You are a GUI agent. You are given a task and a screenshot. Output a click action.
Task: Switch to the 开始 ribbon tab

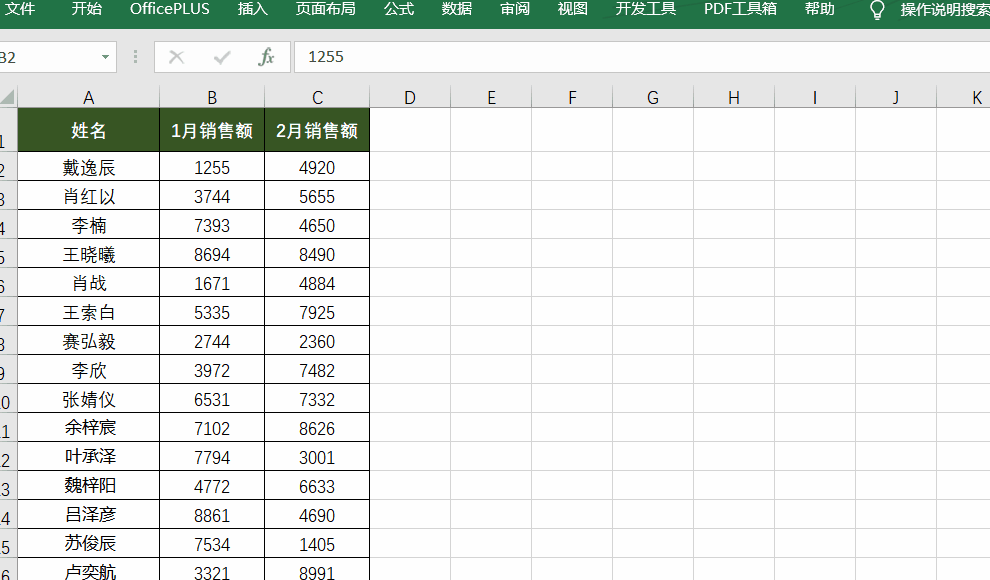86,9
